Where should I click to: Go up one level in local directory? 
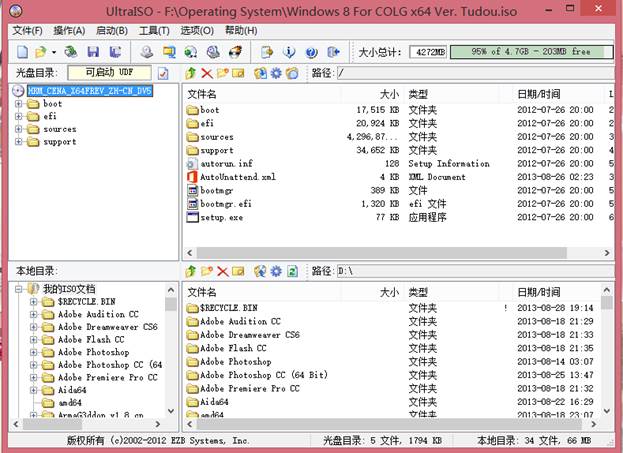(x=191, y=271)
